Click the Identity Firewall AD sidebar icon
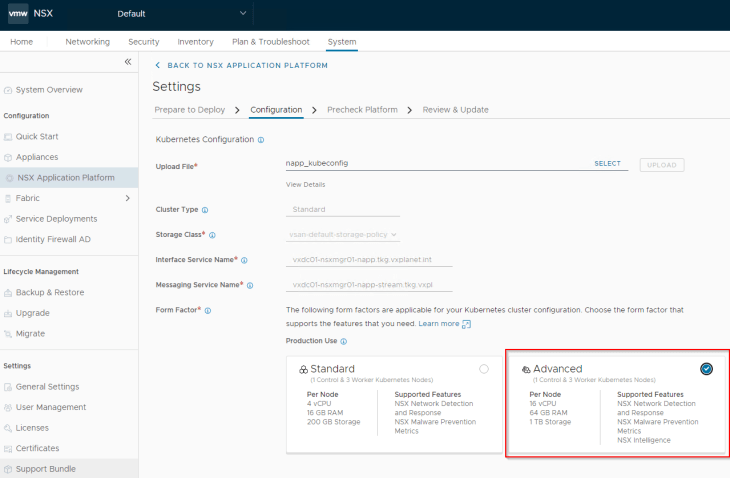Image resolution: width=730 pixels, height=478 pixels. 8,240
